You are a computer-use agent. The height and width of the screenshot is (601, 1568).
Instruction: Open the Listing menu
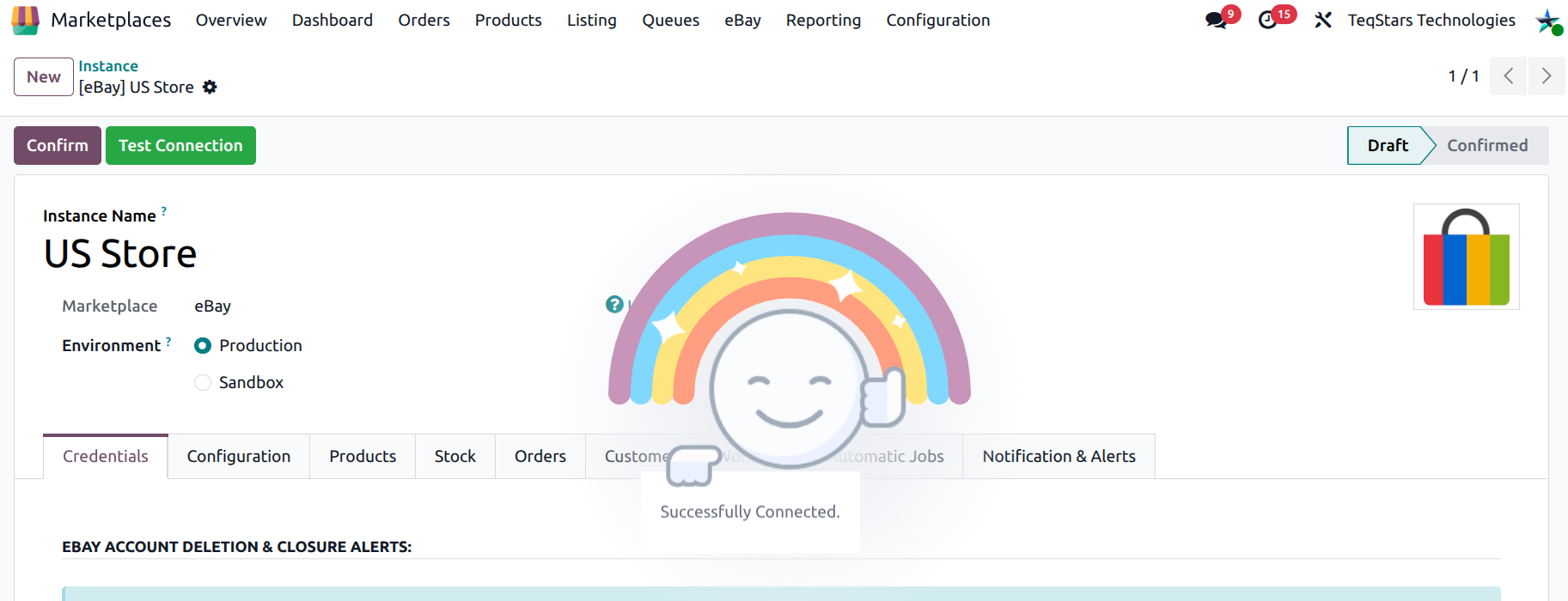[x=592, y=20]
